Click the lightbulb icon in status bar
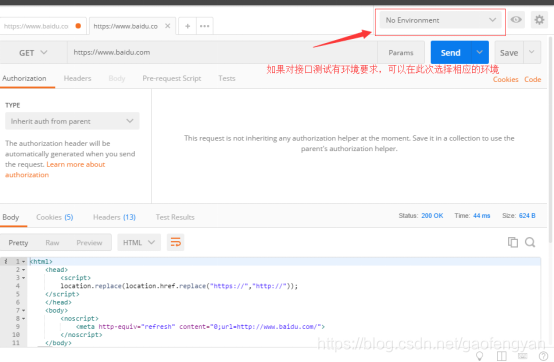Viewport: 554px width, 362px height. coord(479,356)
